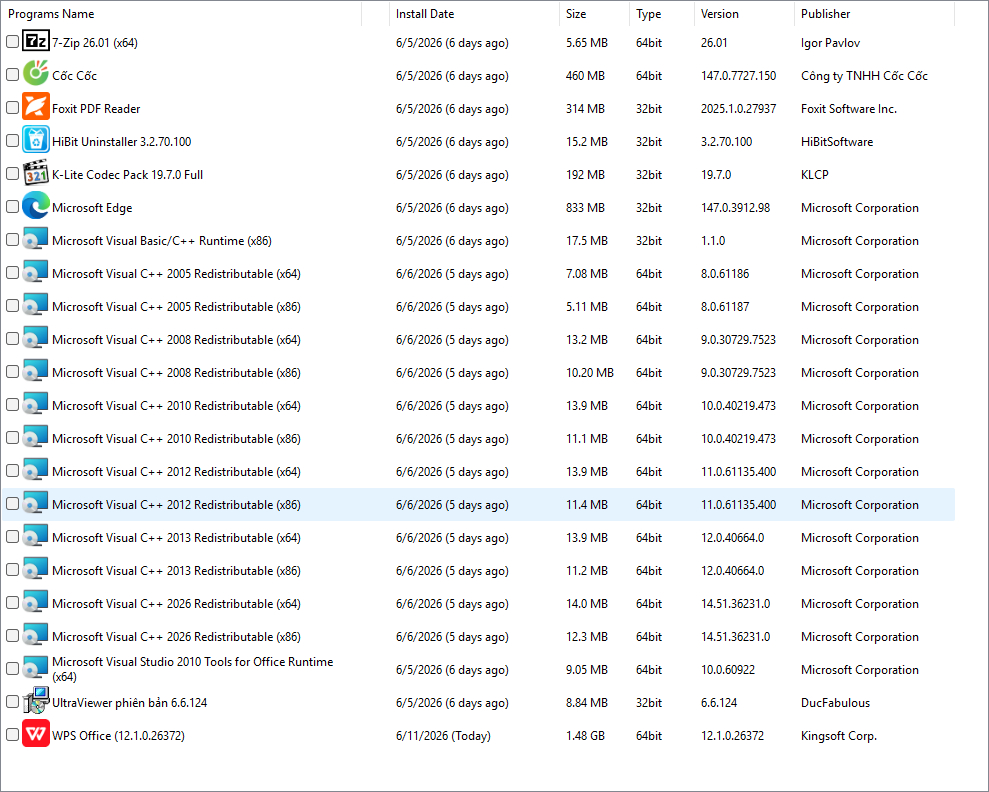Viewport: 989px width, 792px height.
Task: Click the Visual Studio 2010 Tools icon
Action: click(36, 668)
